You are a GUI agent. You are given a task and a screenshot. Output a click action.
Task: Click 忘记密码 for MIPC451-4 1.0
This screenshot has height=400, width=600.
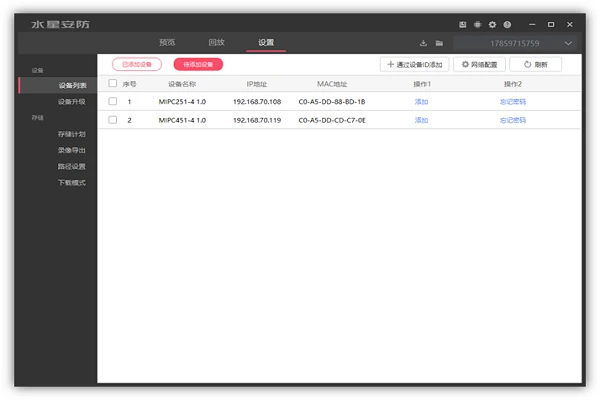(513, 120)
